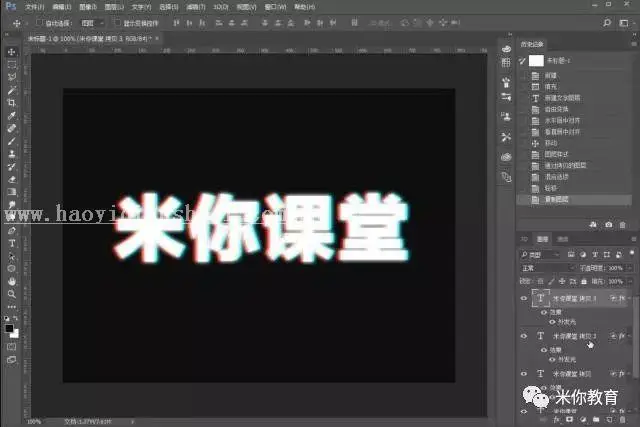
Task: Hide the 米你课堂 拷贝 2 layer
Action: click(524, 336)
